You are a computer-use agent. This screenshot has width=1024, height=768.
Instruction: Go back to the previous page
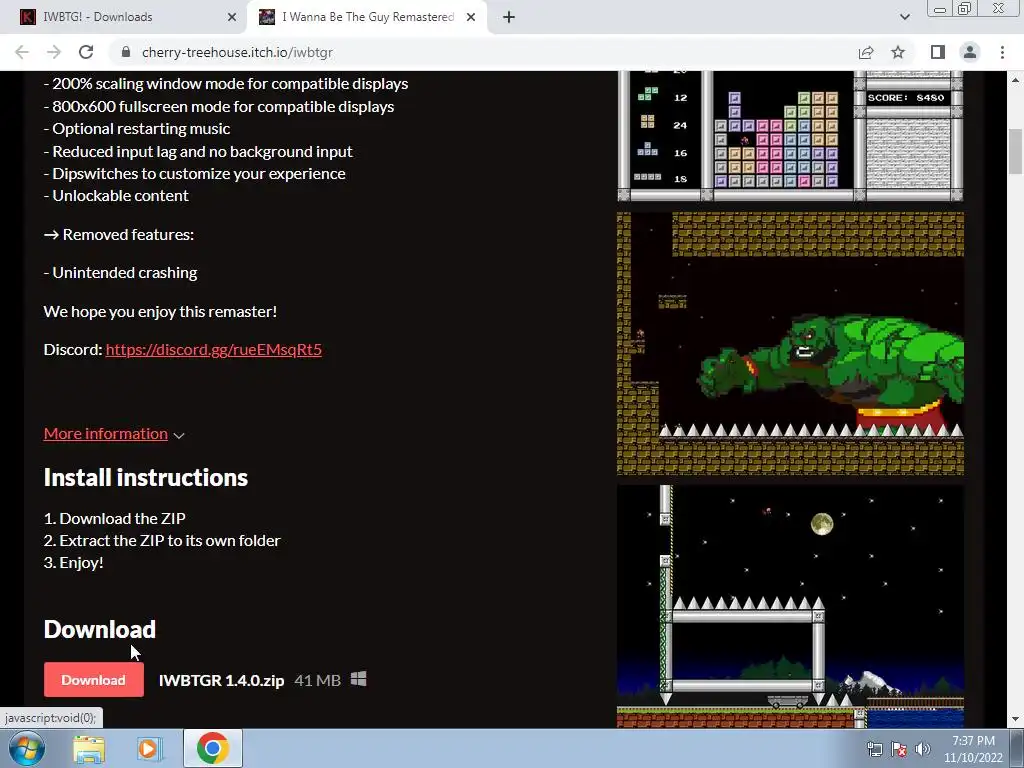(x=22, y=52)
